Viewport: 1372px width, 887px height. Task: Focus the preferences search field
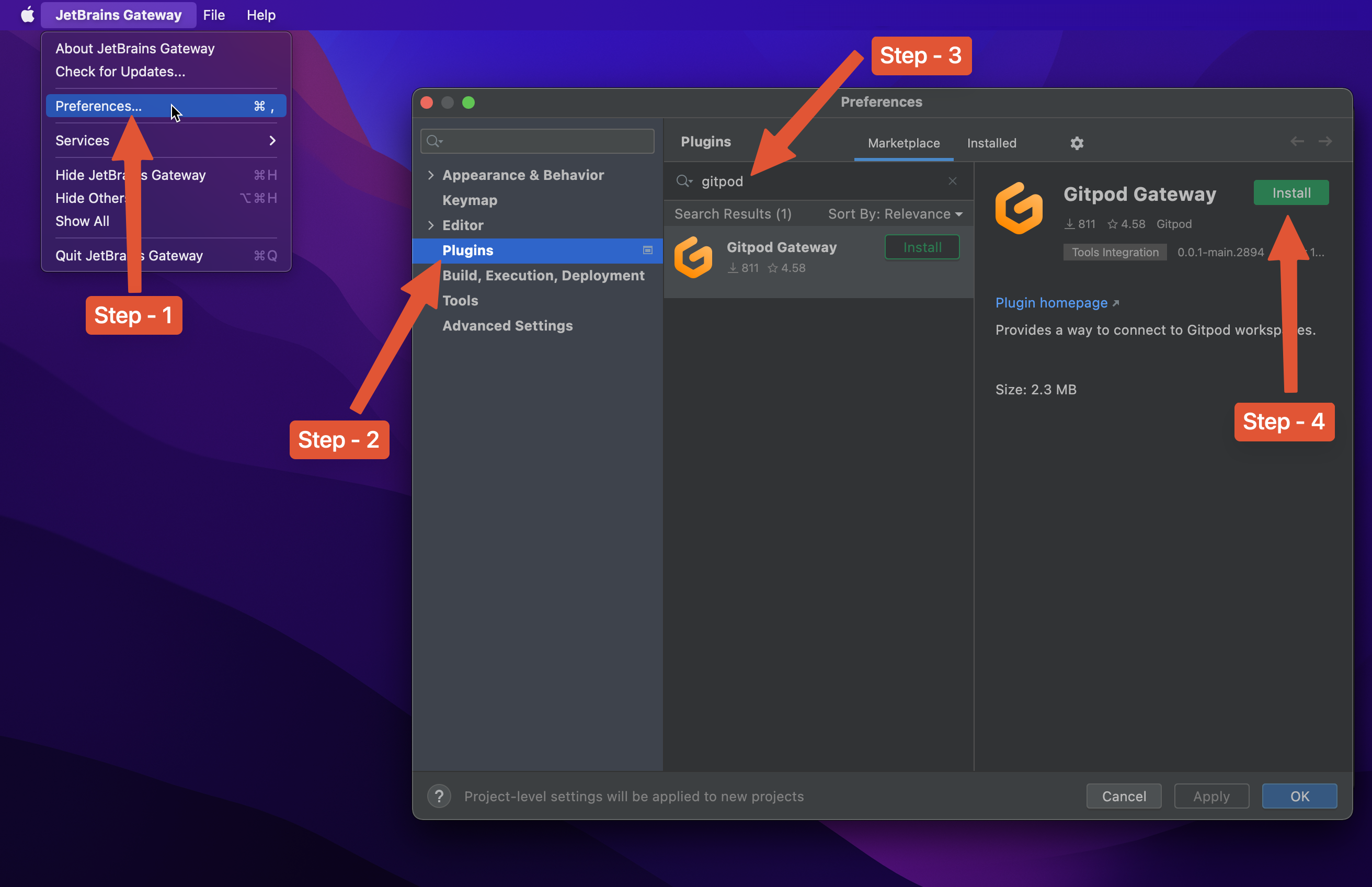536,141
